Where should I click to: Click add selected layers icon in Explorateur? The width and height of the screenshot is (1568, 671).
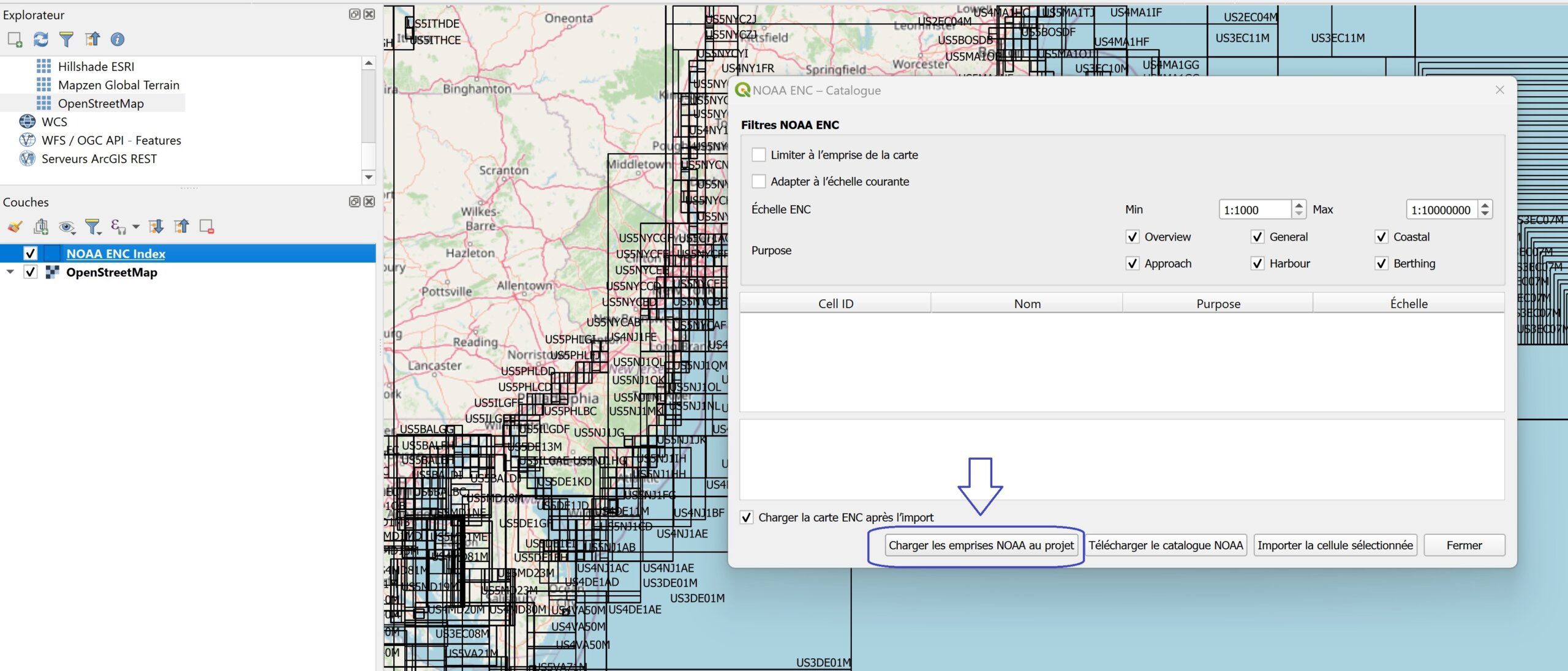click(x=15, y=40)
